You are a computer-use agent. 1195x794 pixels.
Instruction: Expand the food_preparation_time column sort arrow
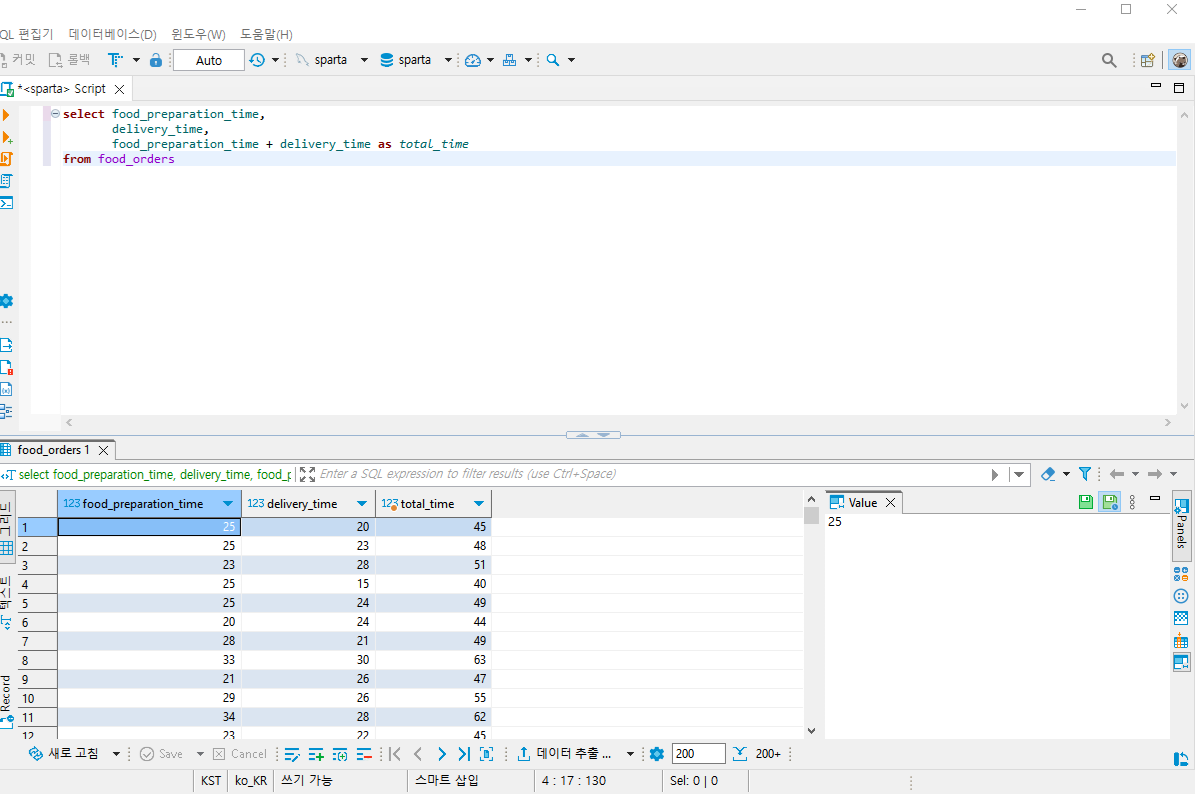[x=228, y=504]
